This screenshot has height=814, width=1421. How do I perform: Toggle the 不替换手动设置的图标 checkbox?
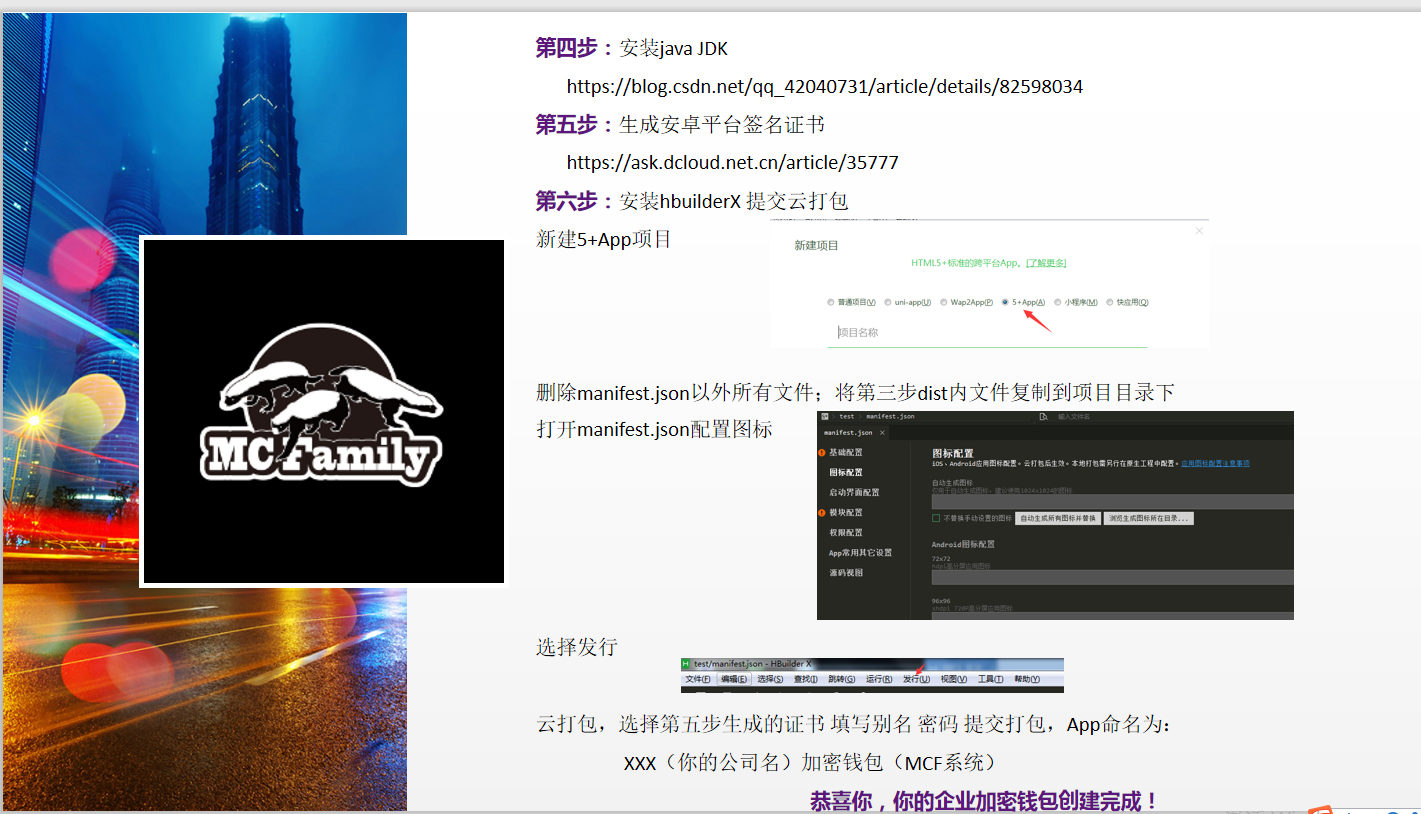[936, 518]
